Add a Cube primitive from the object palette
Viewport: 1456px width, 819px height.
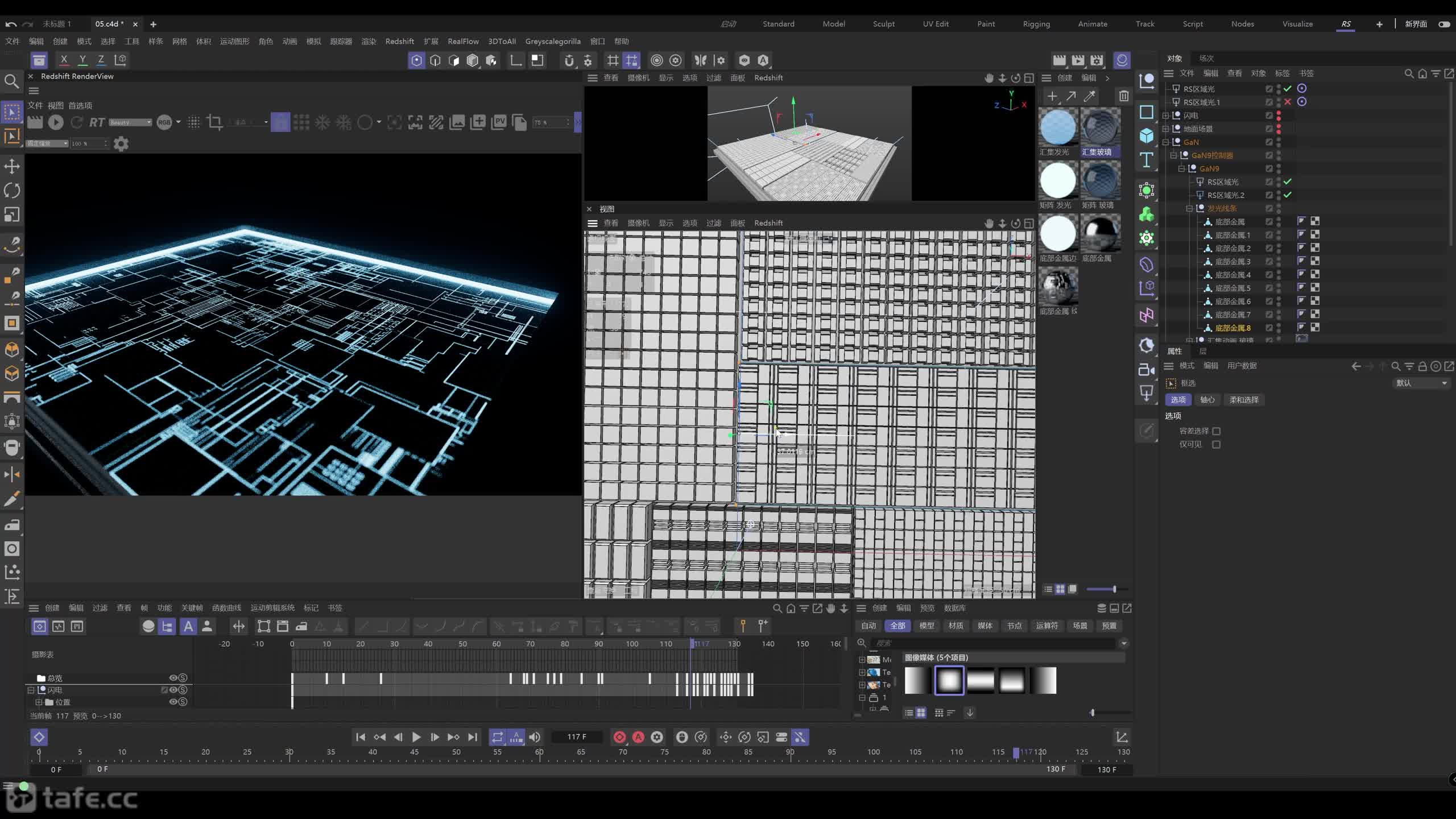point(1147,135)
